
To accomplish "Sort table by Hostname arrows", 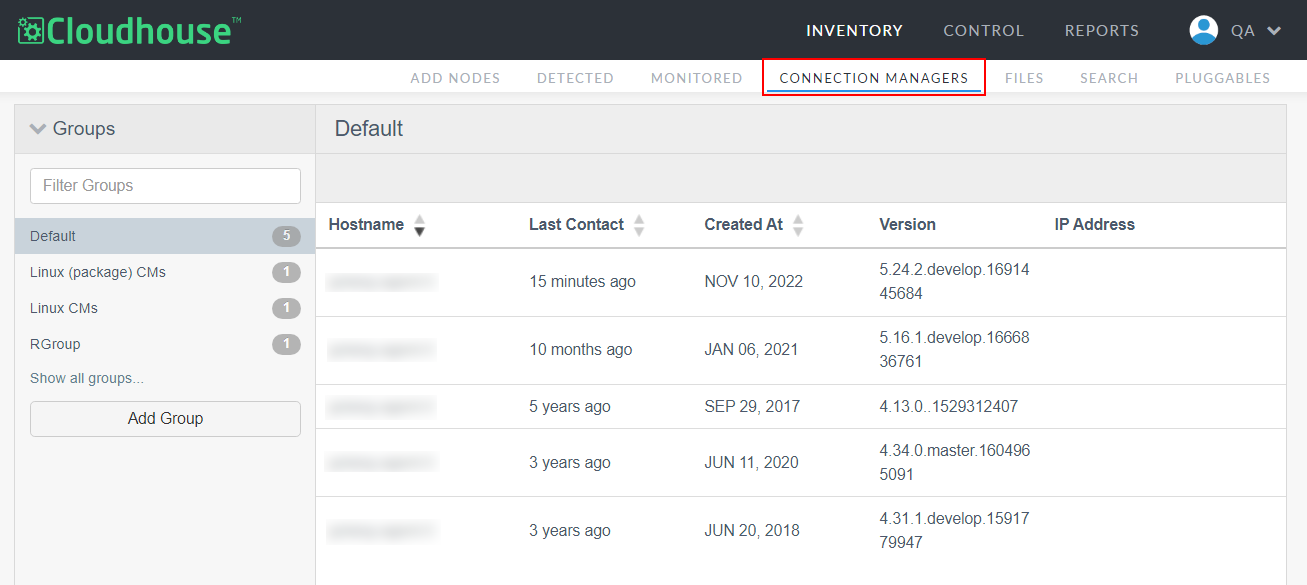I will pyautogui.click(x=420, y=225).
